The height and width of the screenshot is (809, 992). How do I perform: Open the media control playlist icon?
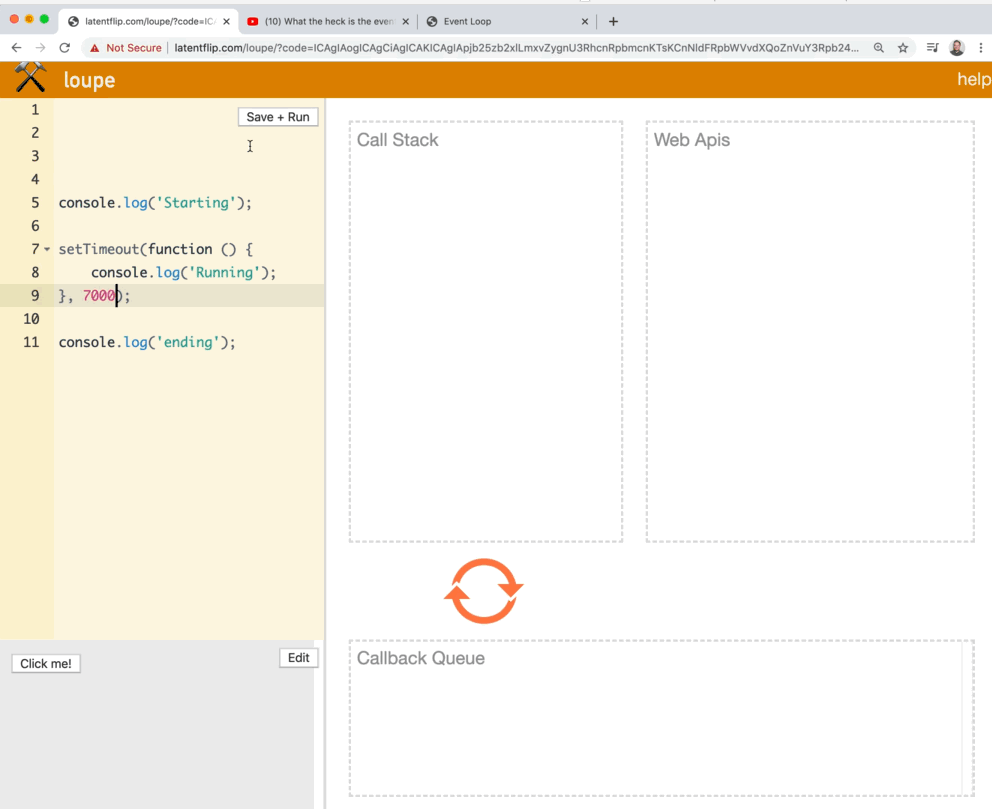coord(932,48)
